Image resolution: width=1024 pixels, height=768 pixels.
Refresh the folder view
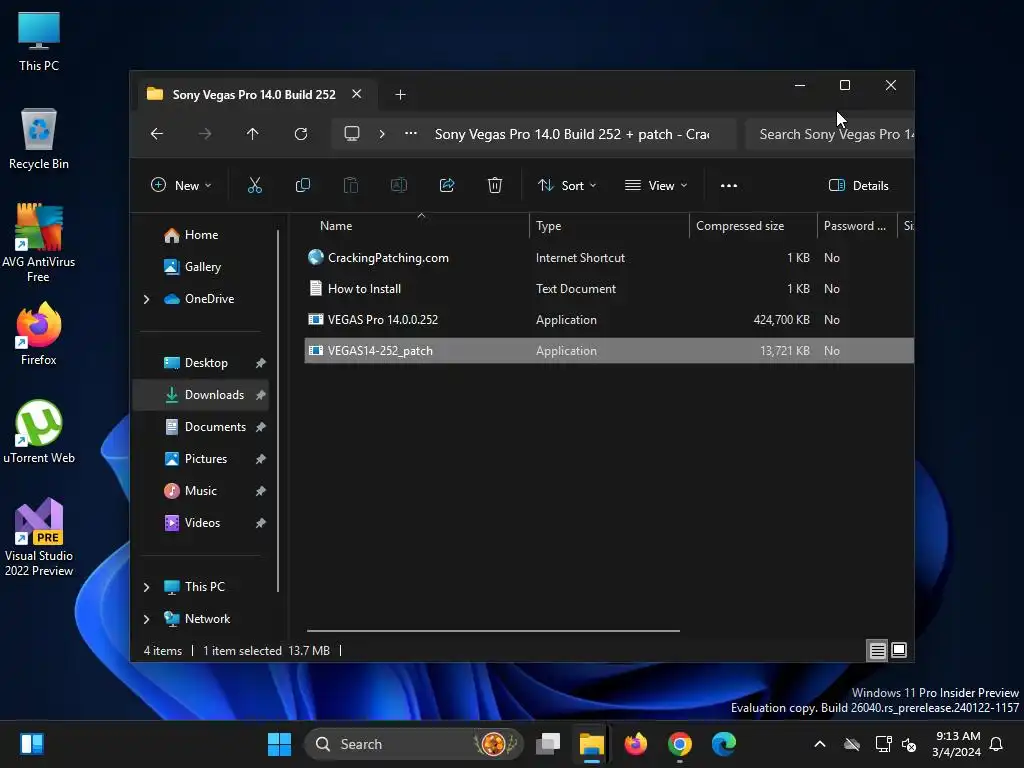(x=301, y=134)
